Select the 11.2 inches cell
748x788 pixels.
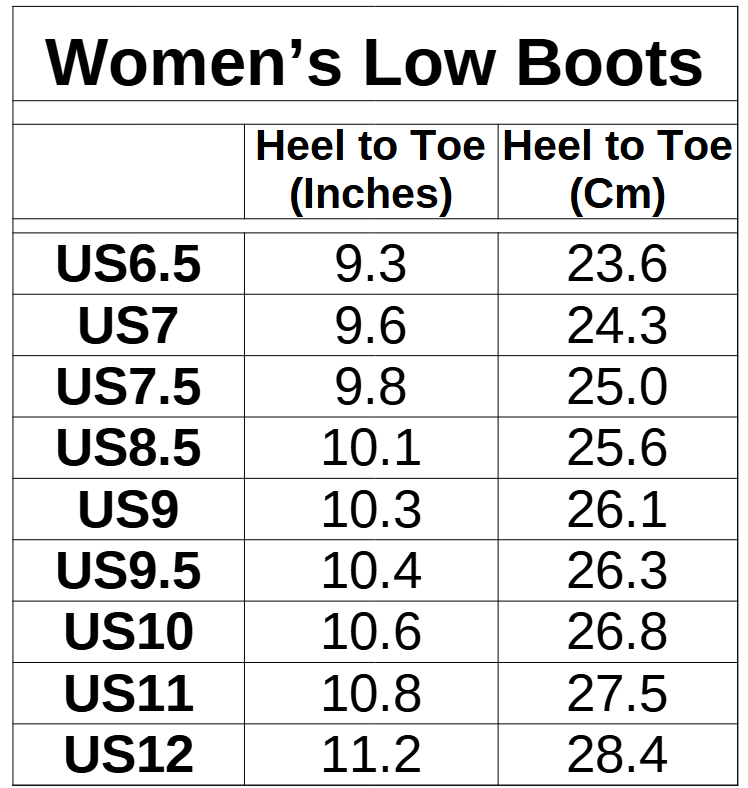click(x=370, y=755)
